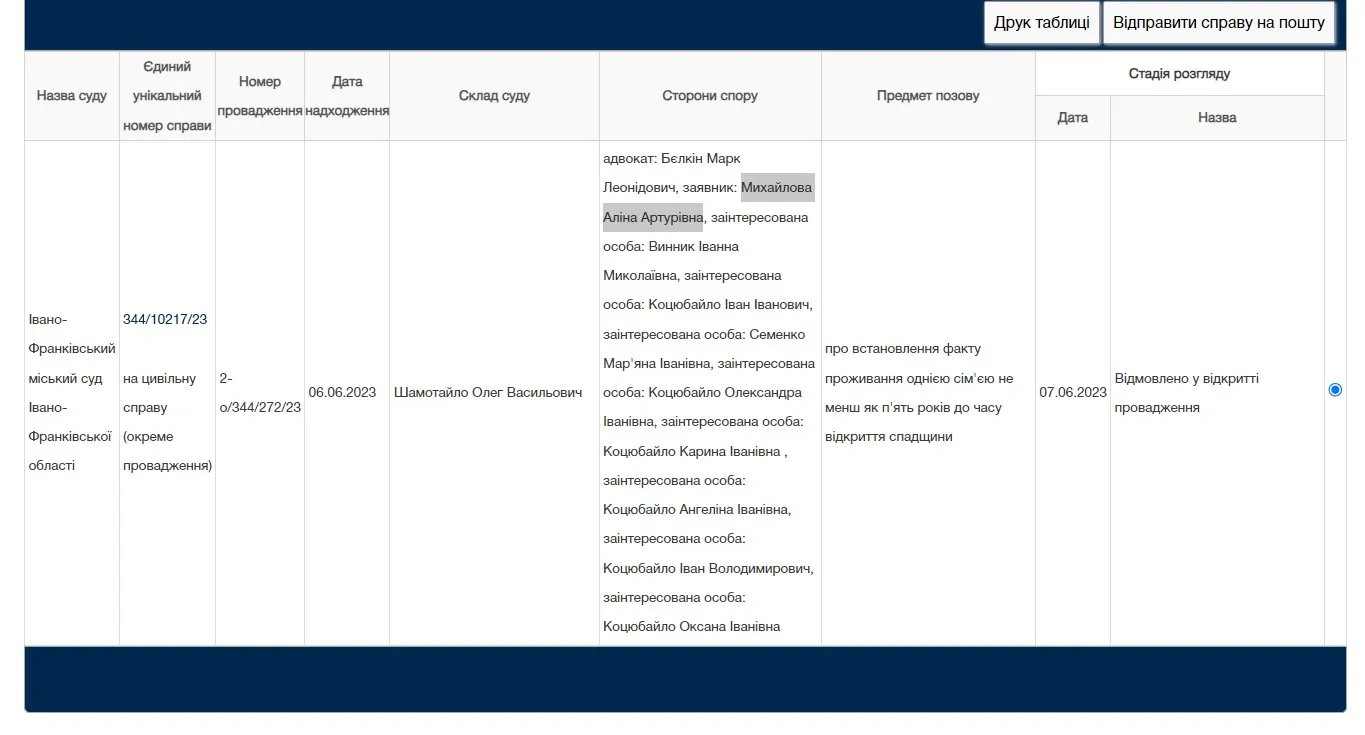Screen dimensions: 1365x735
Task: Click the "Дата надходження" column header
Action: [347, 96]
